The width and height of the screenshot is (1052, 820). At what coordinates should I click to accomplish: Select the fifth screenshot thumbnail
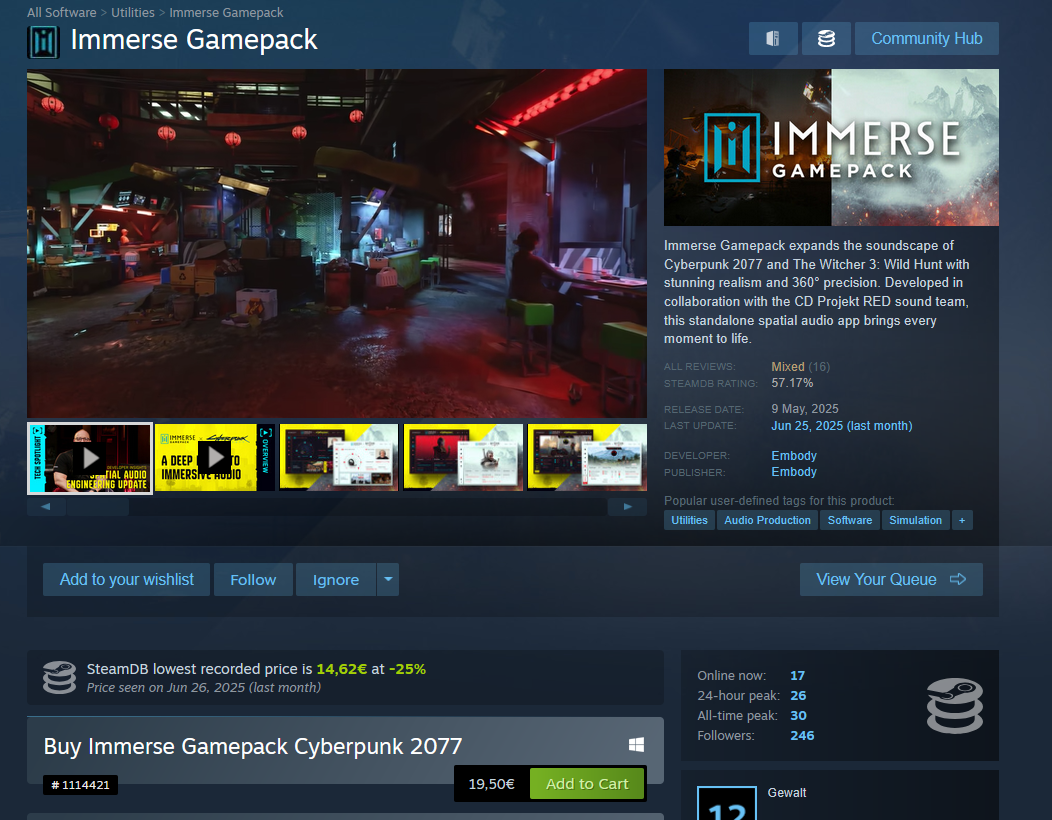(x=587, y=458)
